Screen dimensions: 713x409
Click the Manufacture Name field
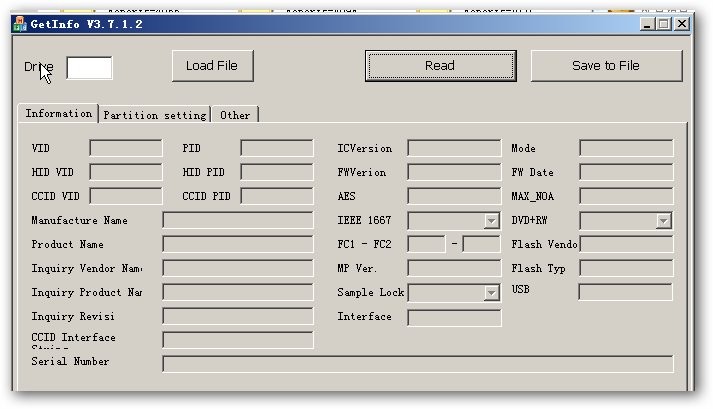pyautogui.click(x=238, y=220)
